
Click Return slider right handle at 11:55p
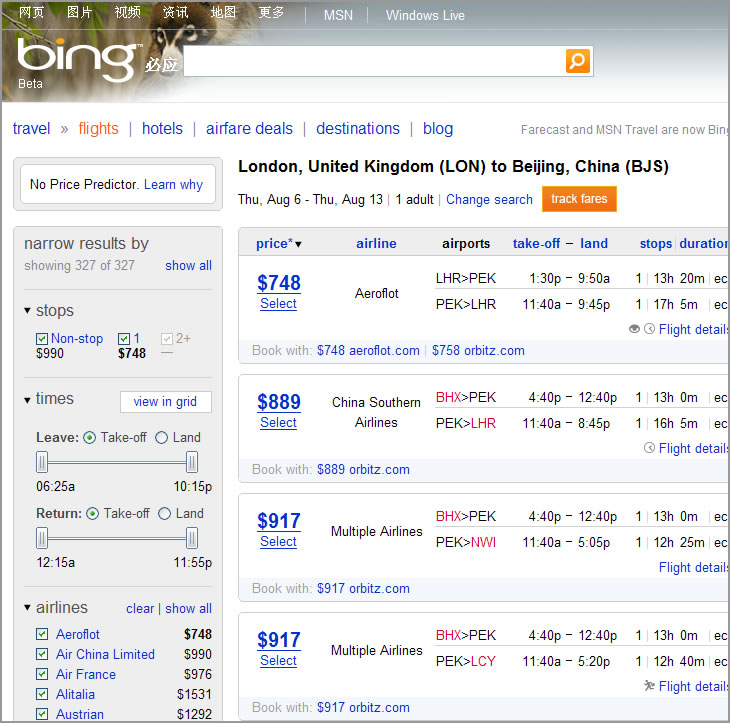[x=192, y=538]
